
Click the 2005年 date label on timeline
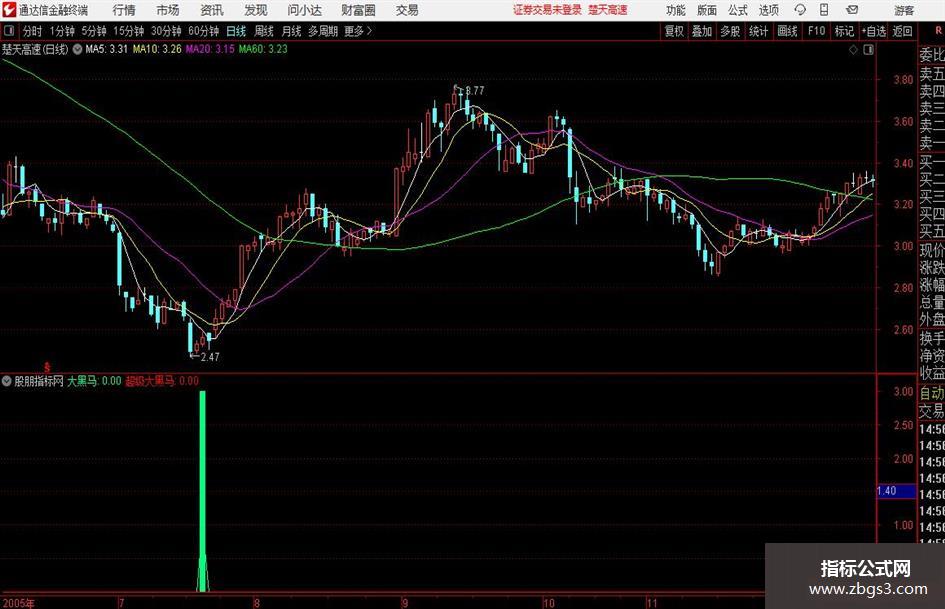[19, 603]
